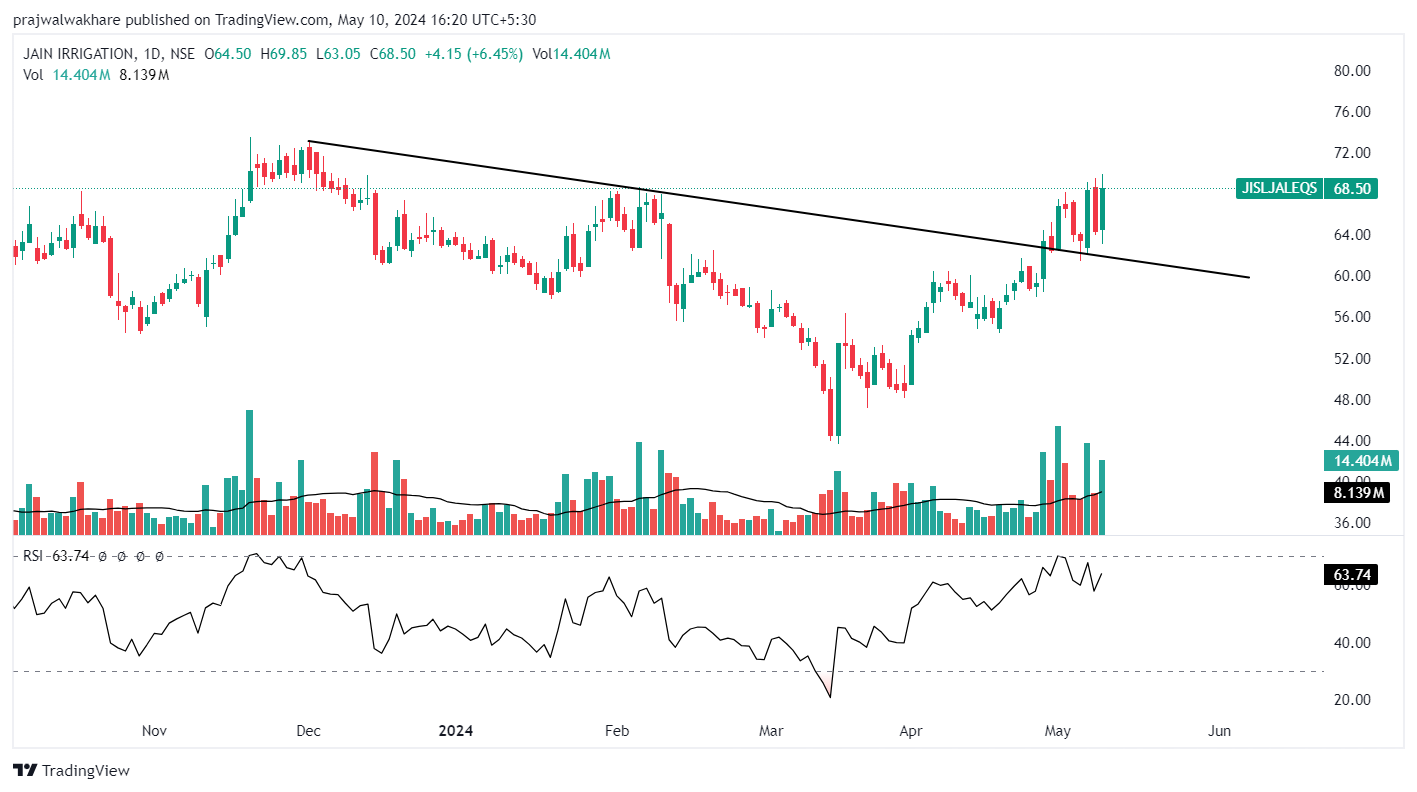Click the 8.139M value in Vol legend
Image resolution: width=1417 pixels, height=792 pixels.
145,75
